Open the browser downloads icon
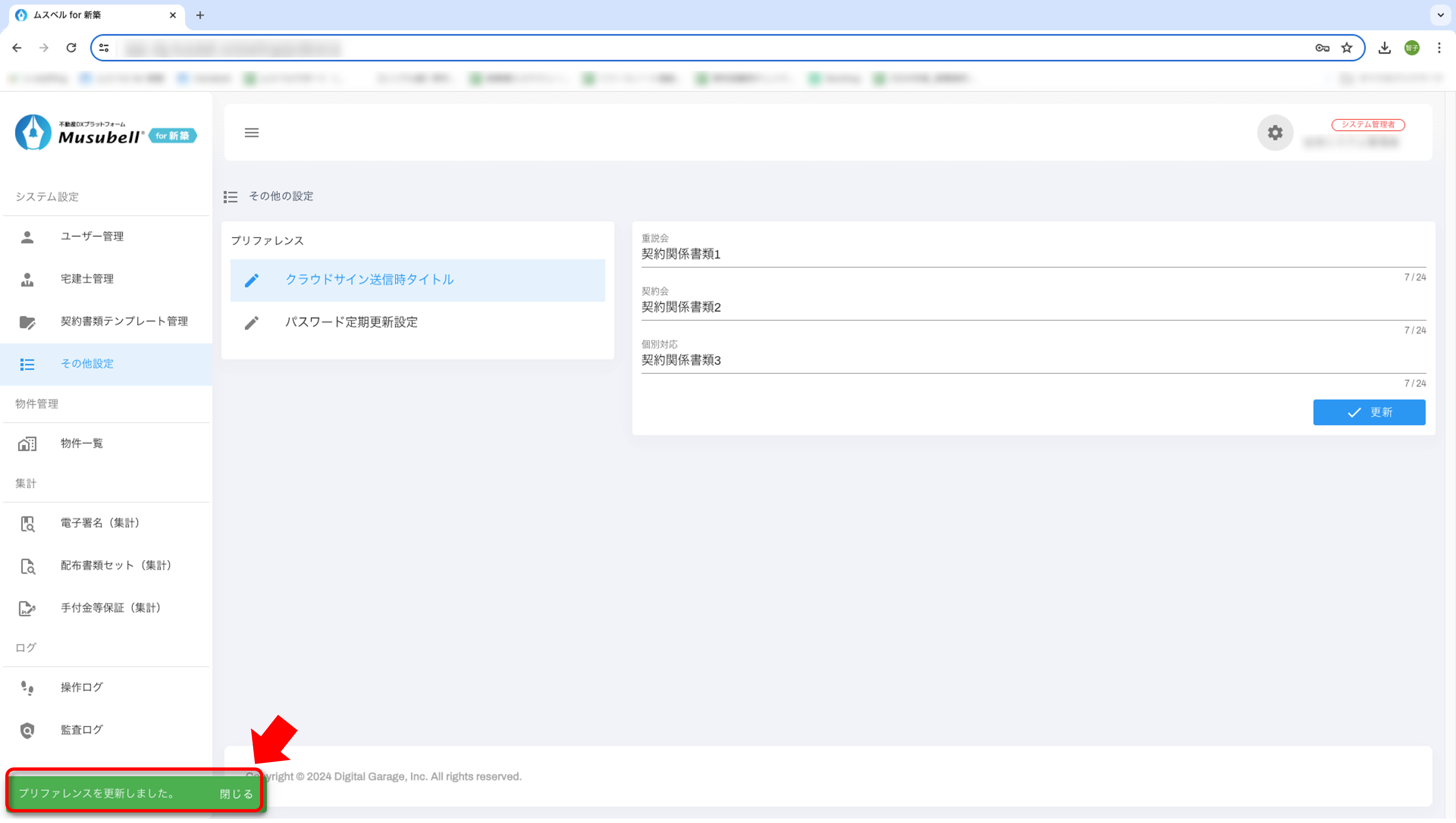The image size is (1456, 823). pos(1384,48)
